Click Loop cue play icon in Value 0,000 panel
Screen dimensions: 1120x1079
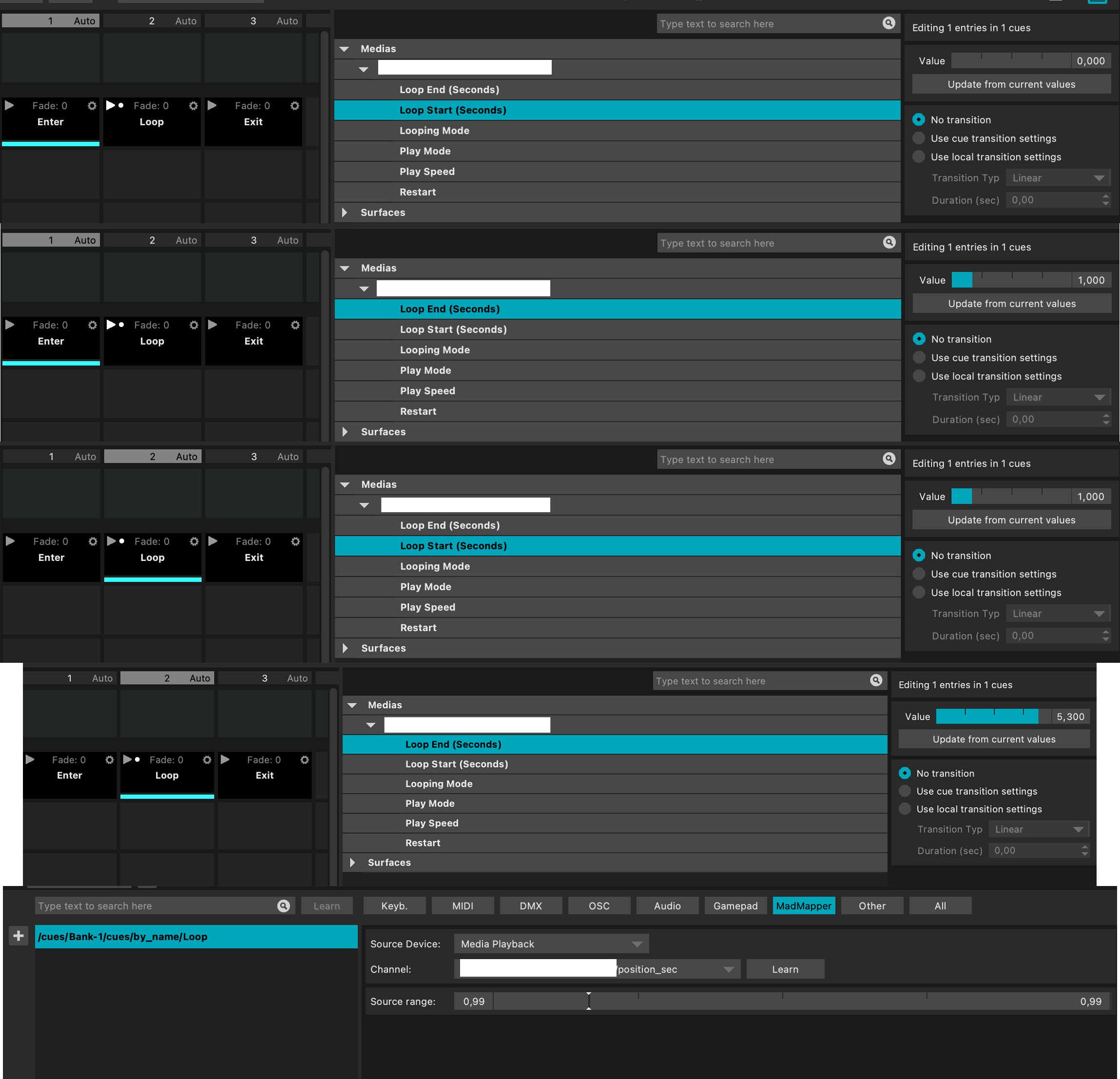pyautogui.click(x=111, y=106)
